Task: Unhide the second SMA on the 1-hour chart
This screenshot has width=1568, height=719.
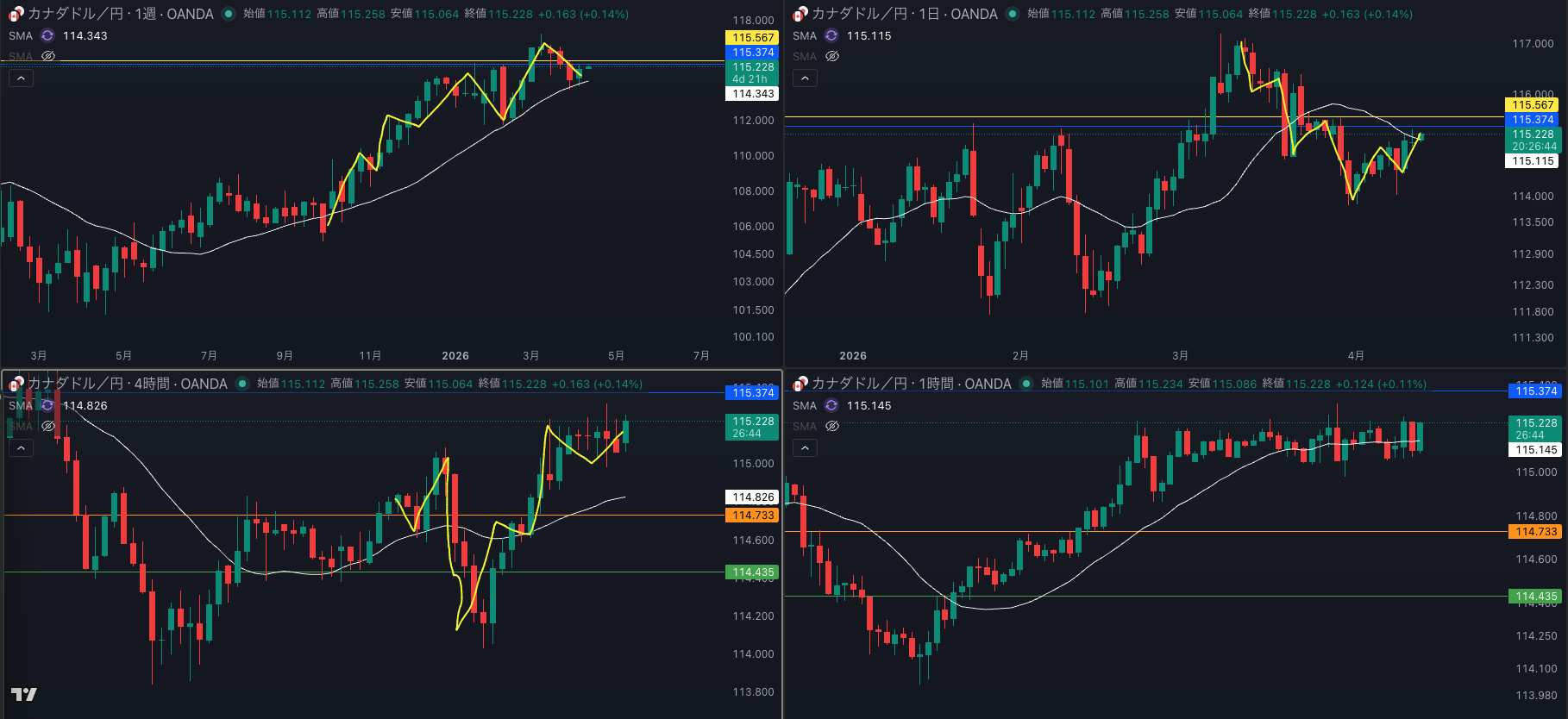Action: click(x=832, y=426)
